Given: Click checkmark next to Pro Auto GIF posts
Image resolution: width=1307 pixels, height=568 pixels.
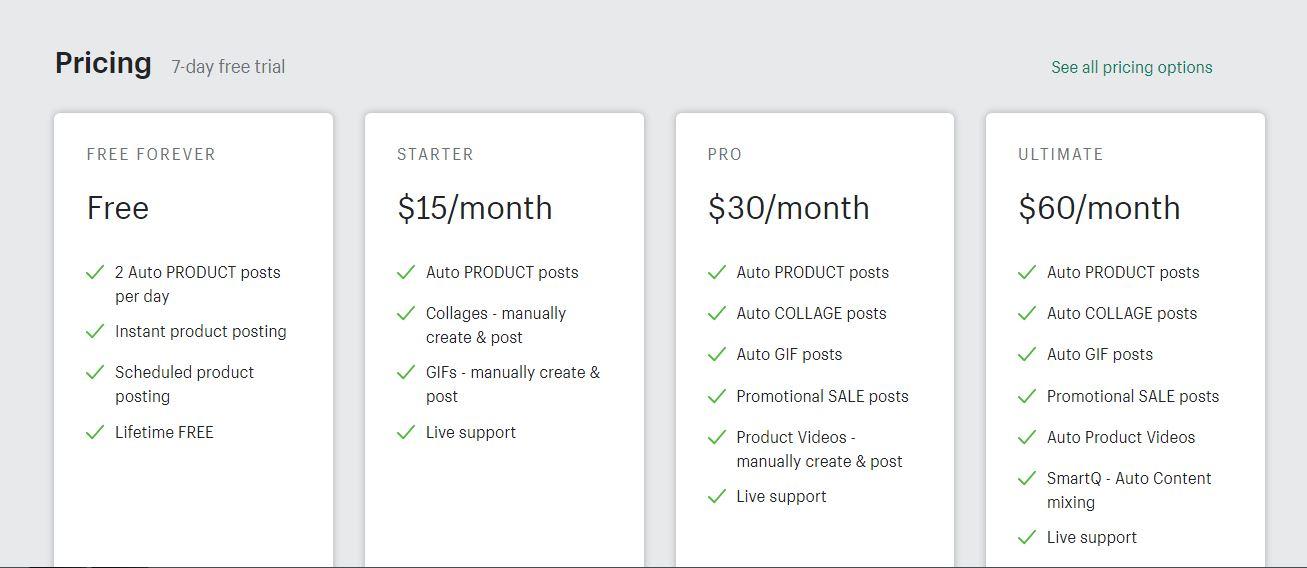Looking at the screenshot, I should (716, 354).
